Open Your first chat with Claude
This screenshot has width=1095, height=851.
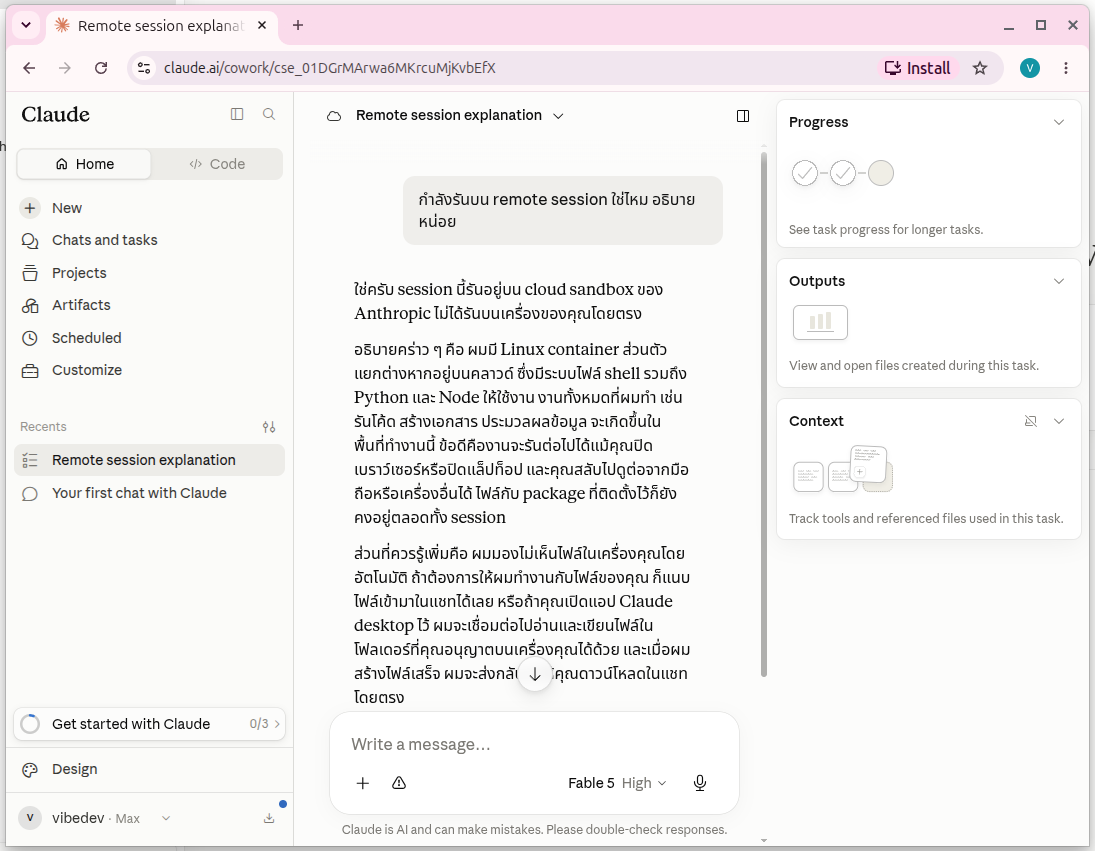pos(139,493)
